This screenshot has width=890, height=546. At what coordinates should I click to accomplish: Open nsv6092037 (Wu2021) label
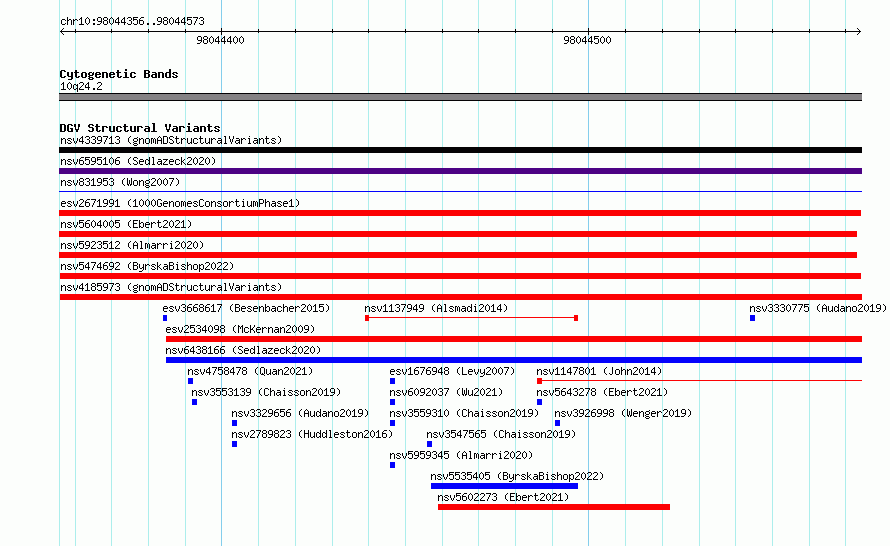tap(446, 392)
